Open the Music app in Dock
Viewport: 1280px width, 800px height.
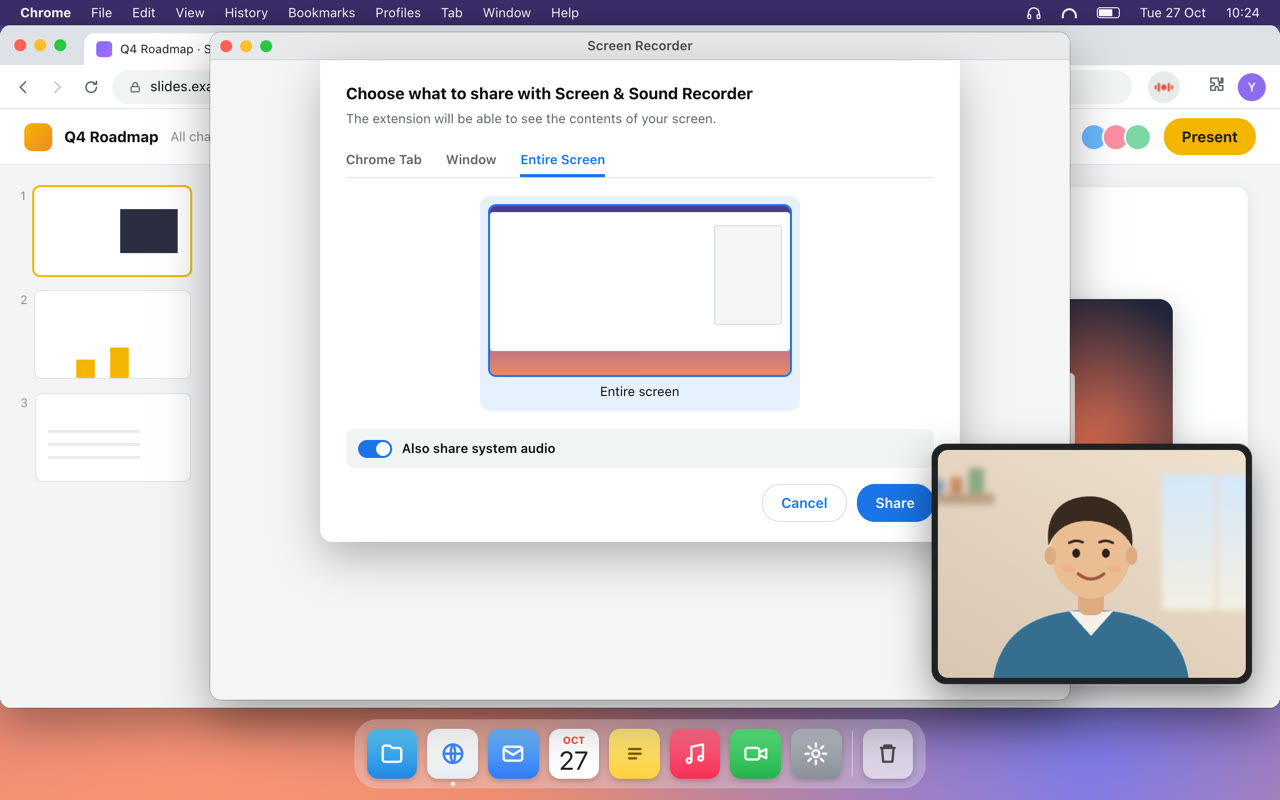[695, 754]
